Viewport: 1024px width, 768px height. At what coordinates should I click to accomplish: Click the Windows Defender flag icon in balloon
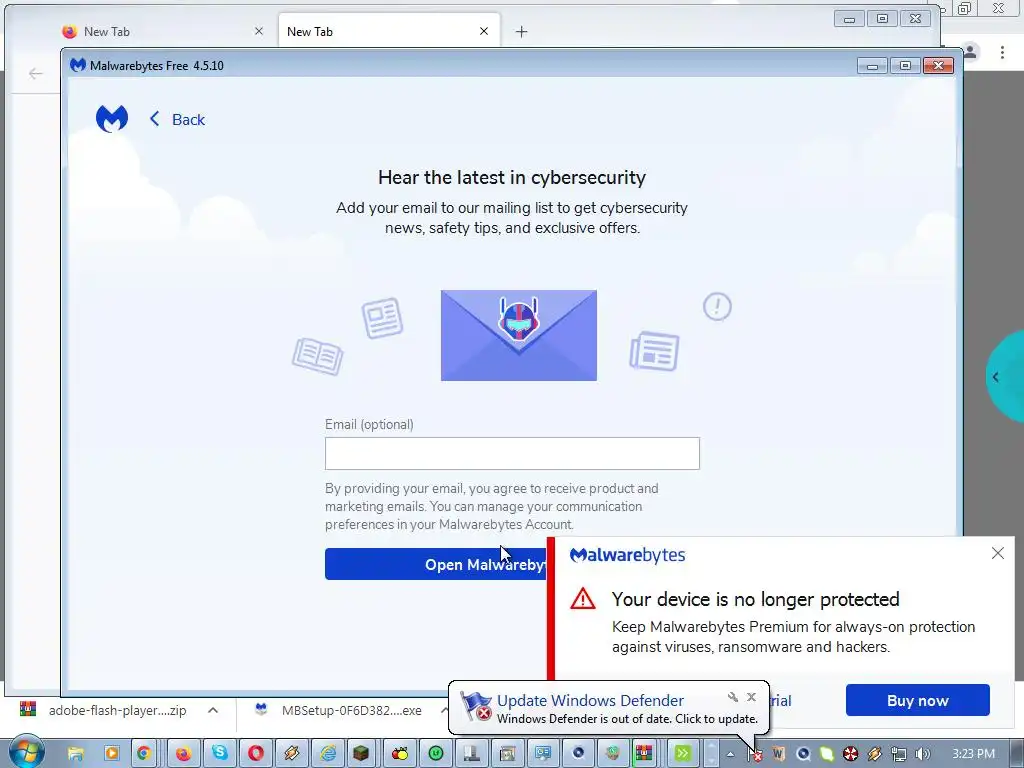tap(476, 706)
